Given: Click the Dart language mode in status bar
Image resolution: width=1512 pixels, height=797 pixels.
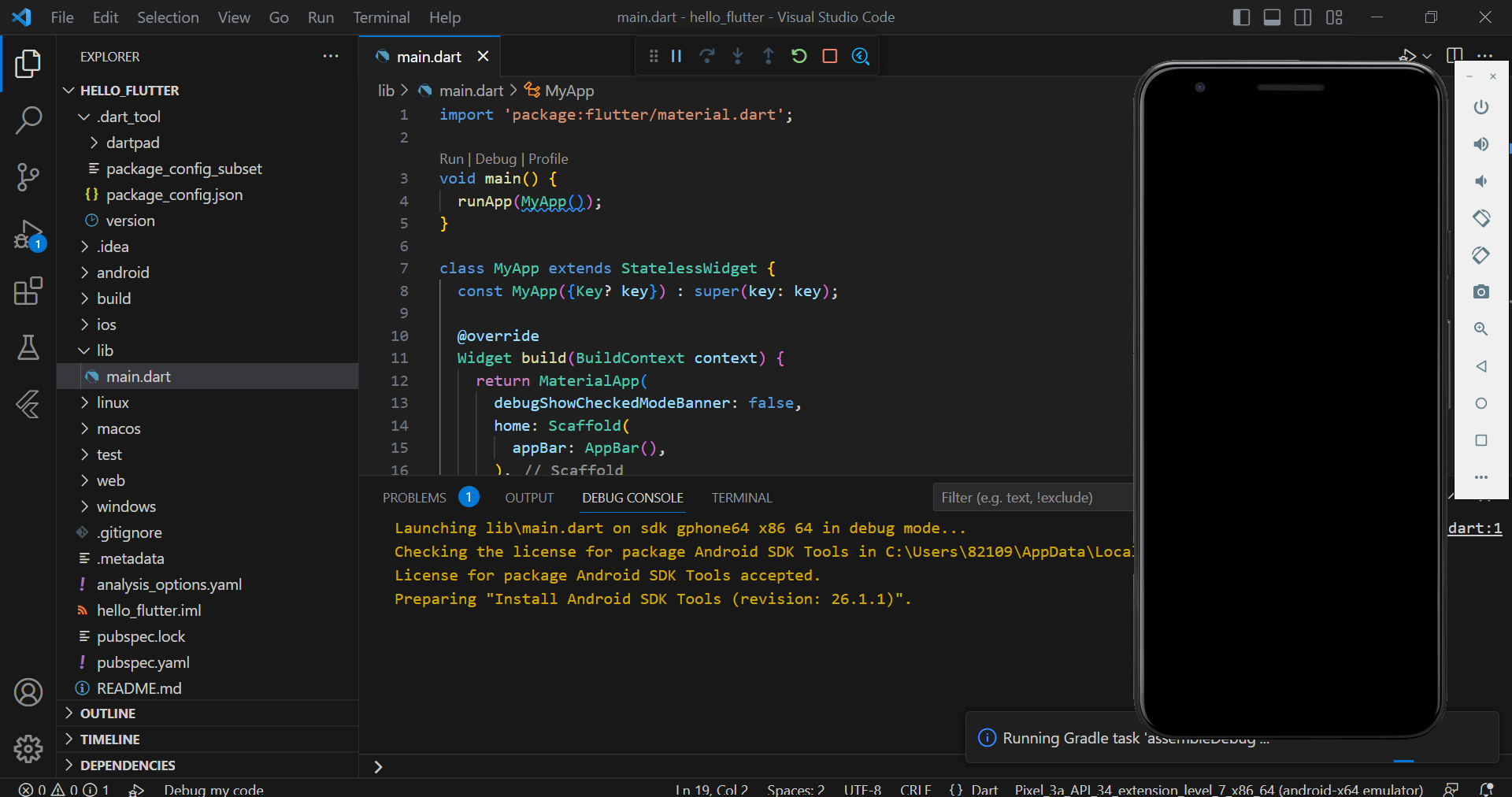Looking at the screenshot, I should (984, 789).
